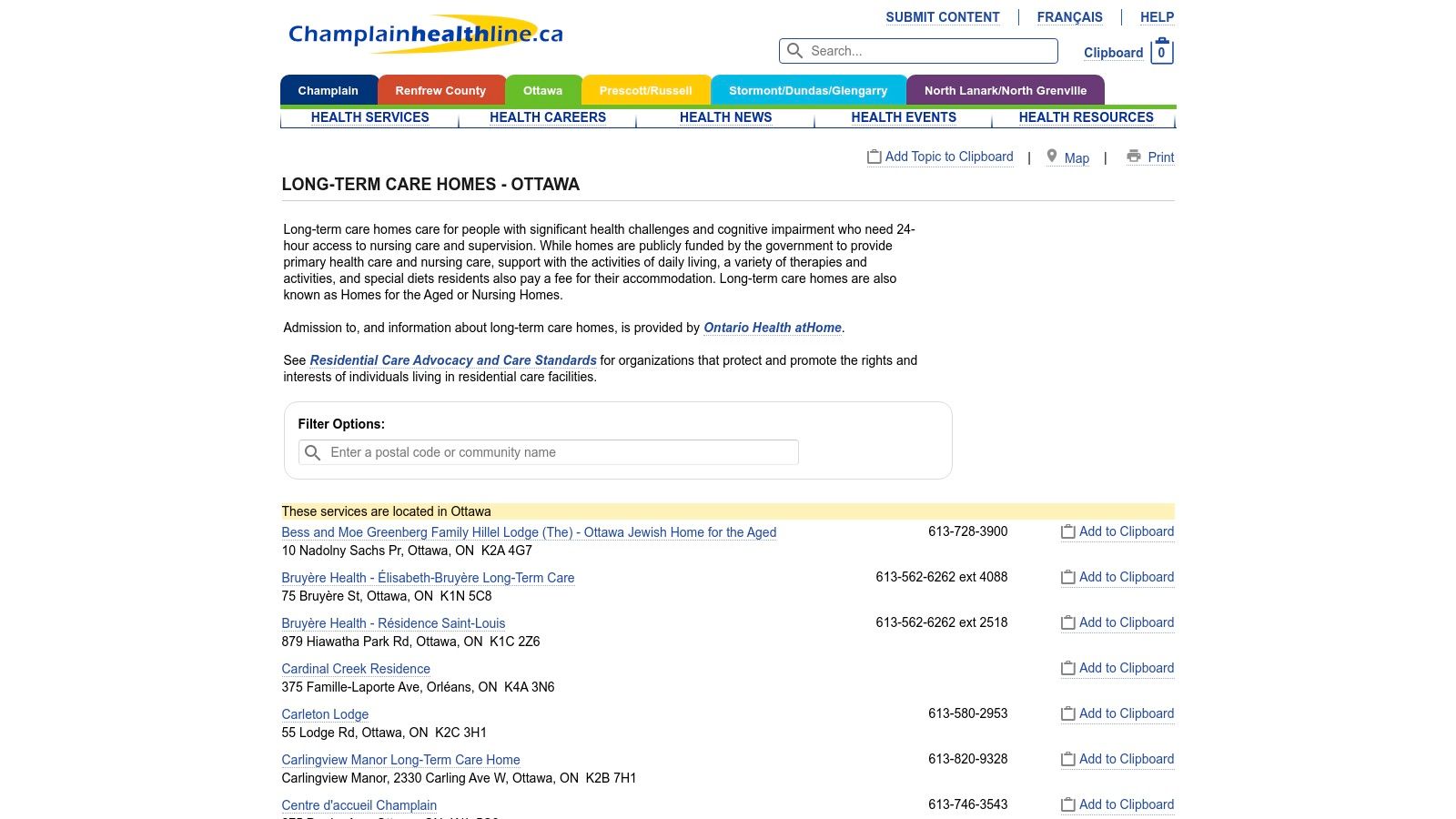Open the Centre d'accueil Champlain listing
The image size is (1456, 819).
359,805
